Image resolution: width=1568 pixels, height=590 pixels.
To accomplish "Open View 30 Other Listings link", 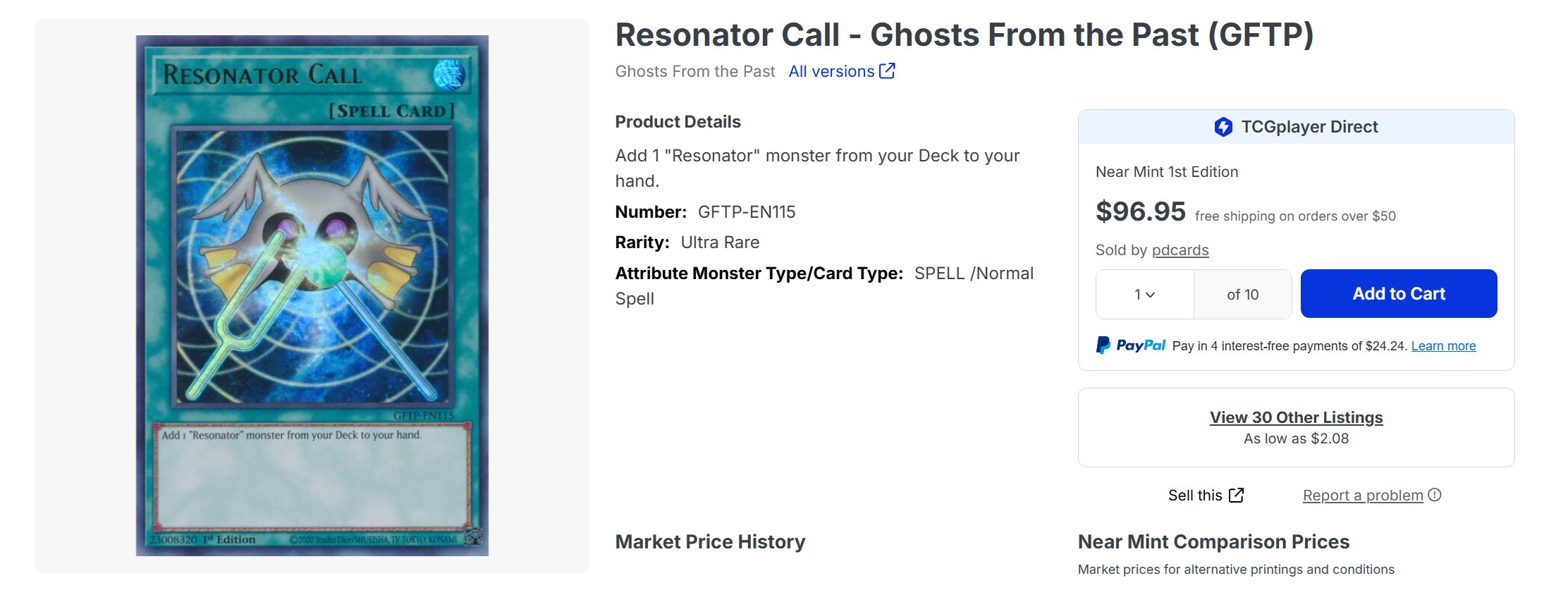I will coord(1296,417).
